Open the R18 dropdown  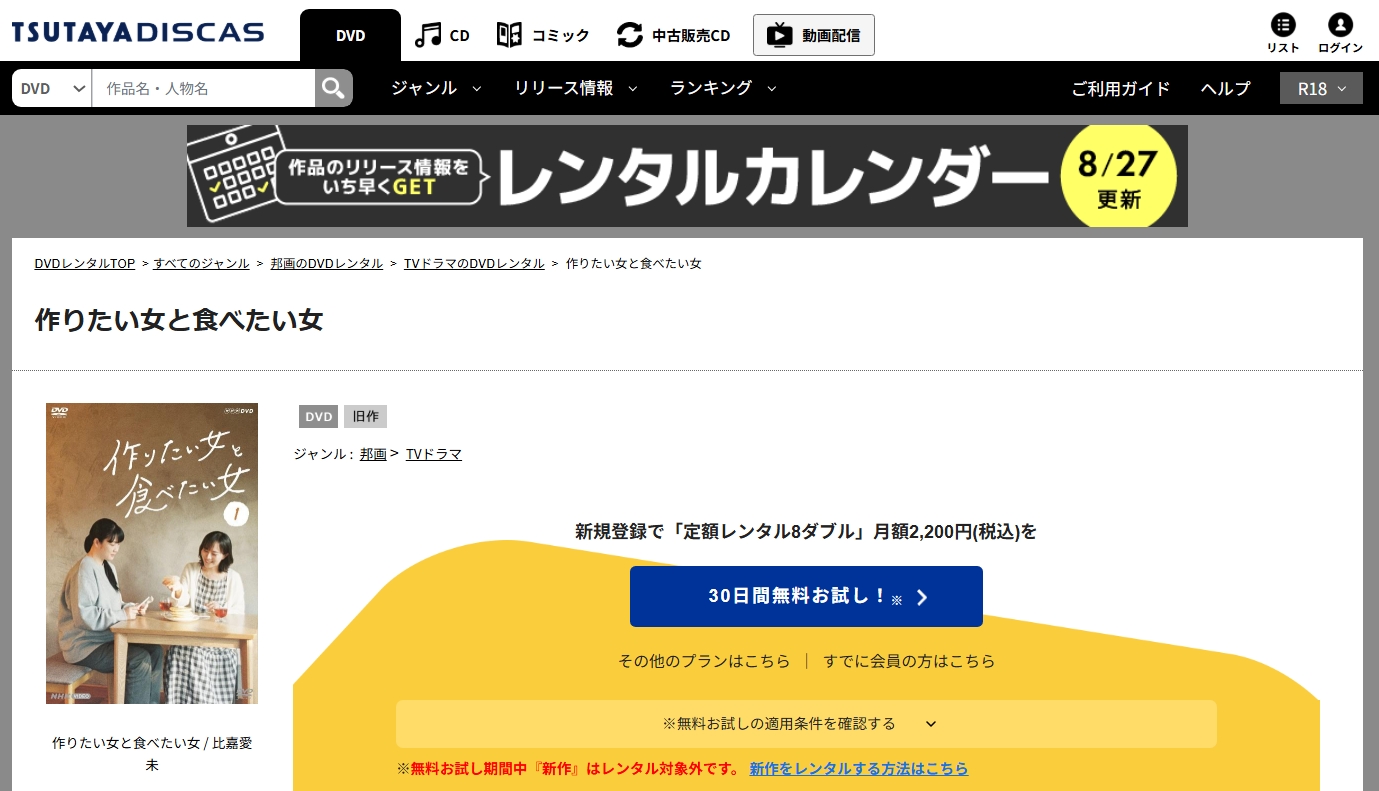click(1321, 88)
